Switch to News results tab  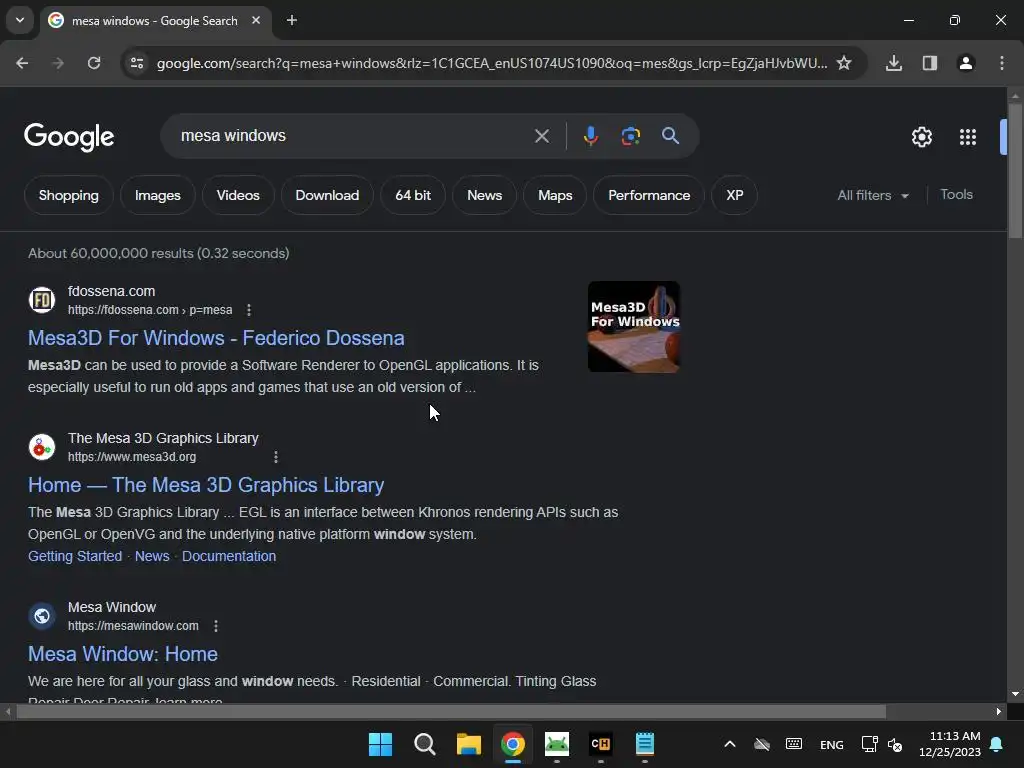485,195
